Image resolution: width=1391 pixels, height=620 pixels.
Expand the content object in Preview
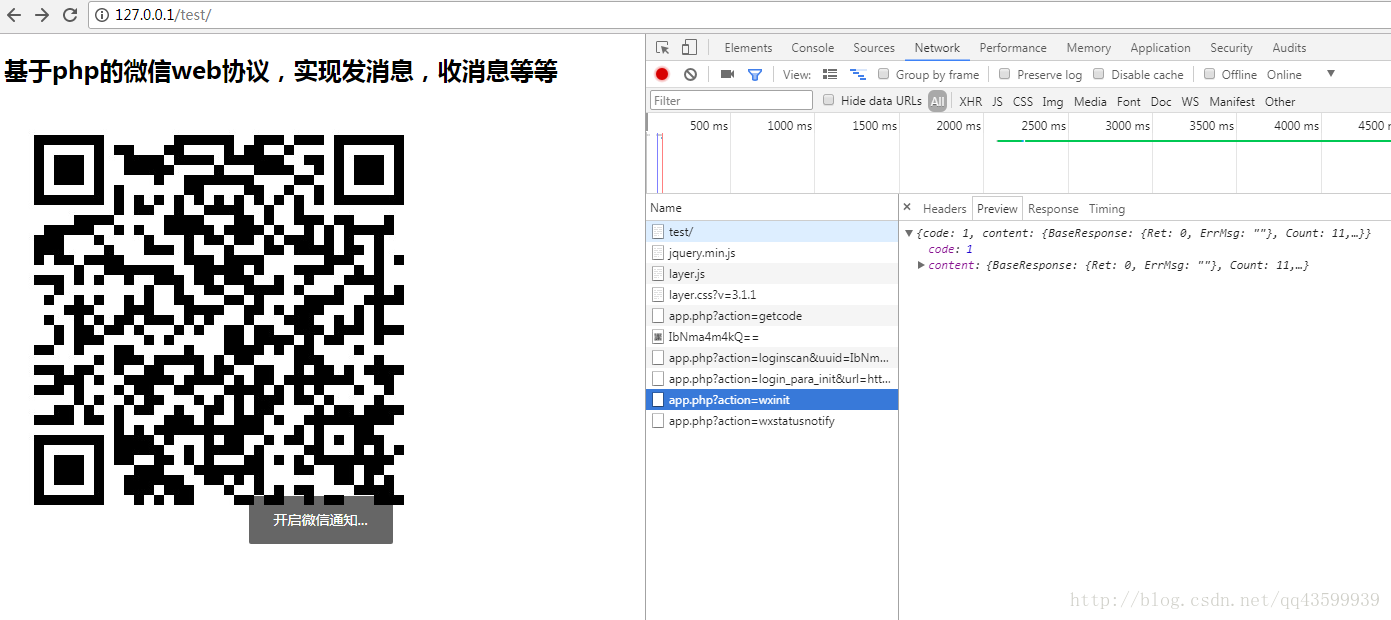921,265
